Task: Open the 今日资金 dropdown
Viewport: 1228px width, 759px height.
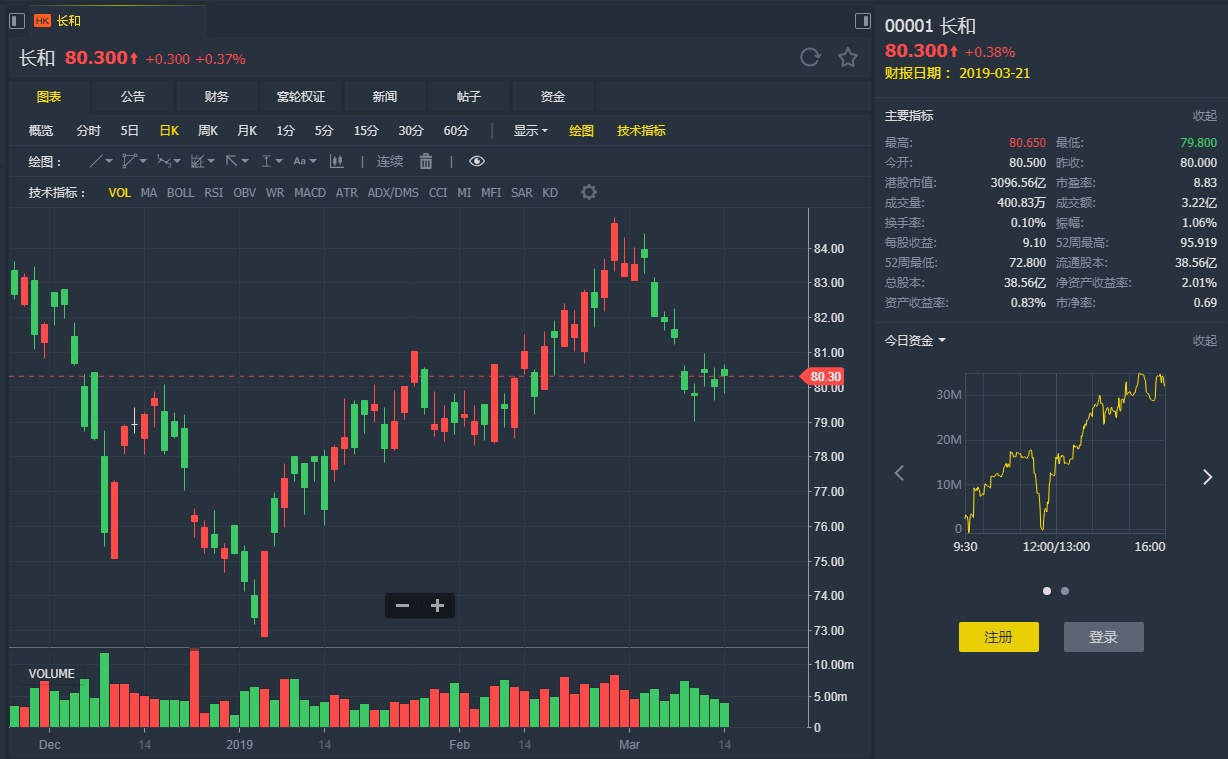Action: click(915, 340)
